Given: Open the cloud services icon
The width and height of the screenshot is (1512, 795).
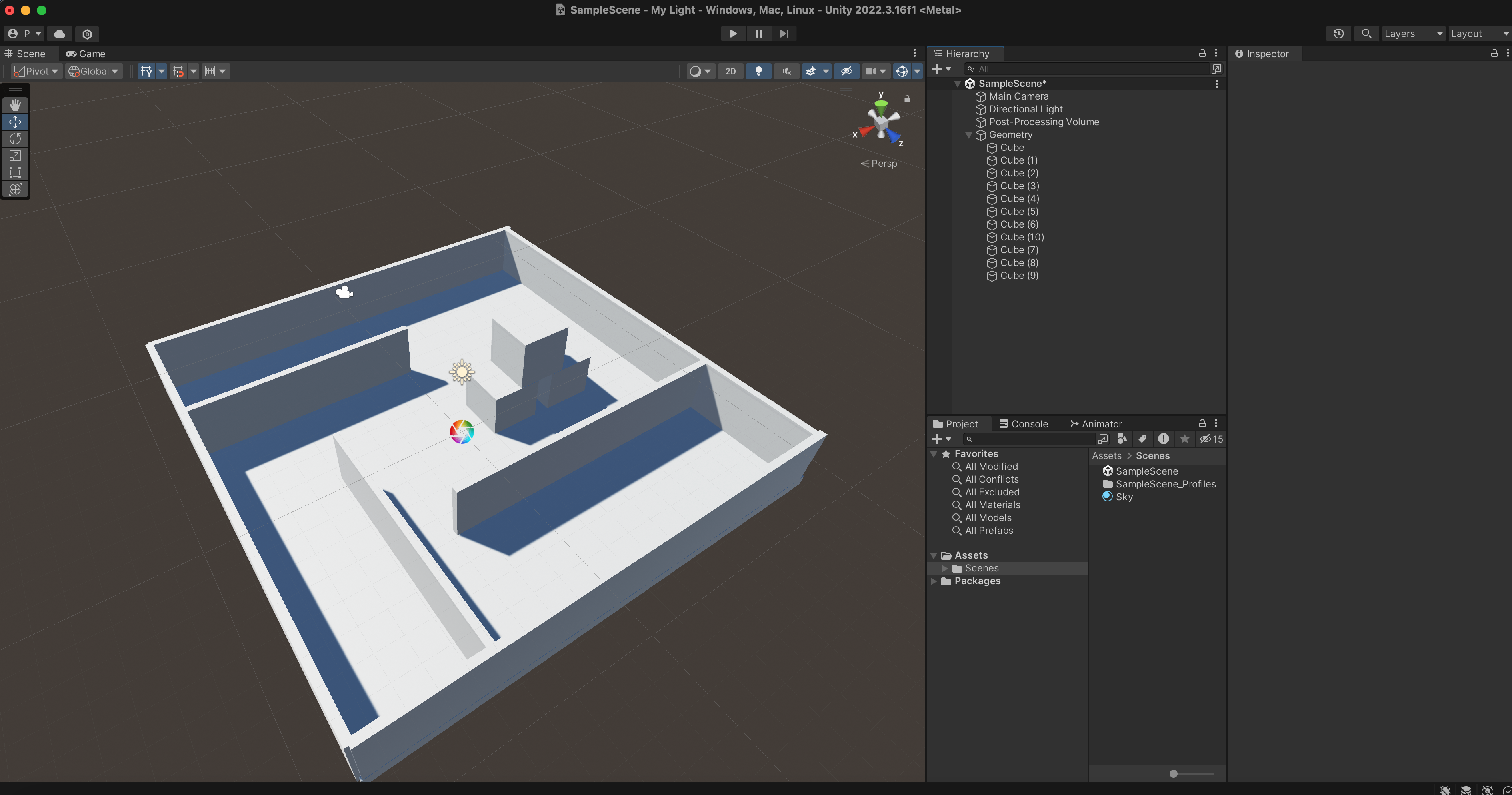Looking at the screenshot, I should 59,34.
